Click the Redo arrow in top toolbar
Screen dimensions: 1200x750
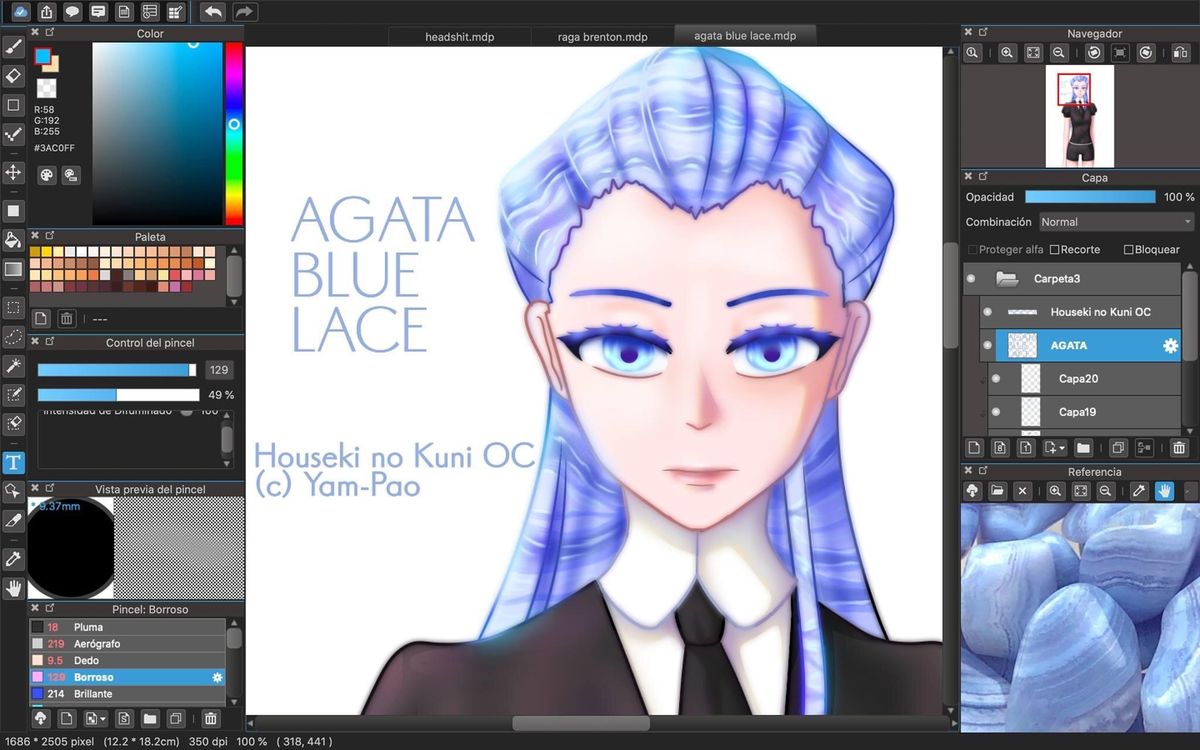(x=245, y=12)
